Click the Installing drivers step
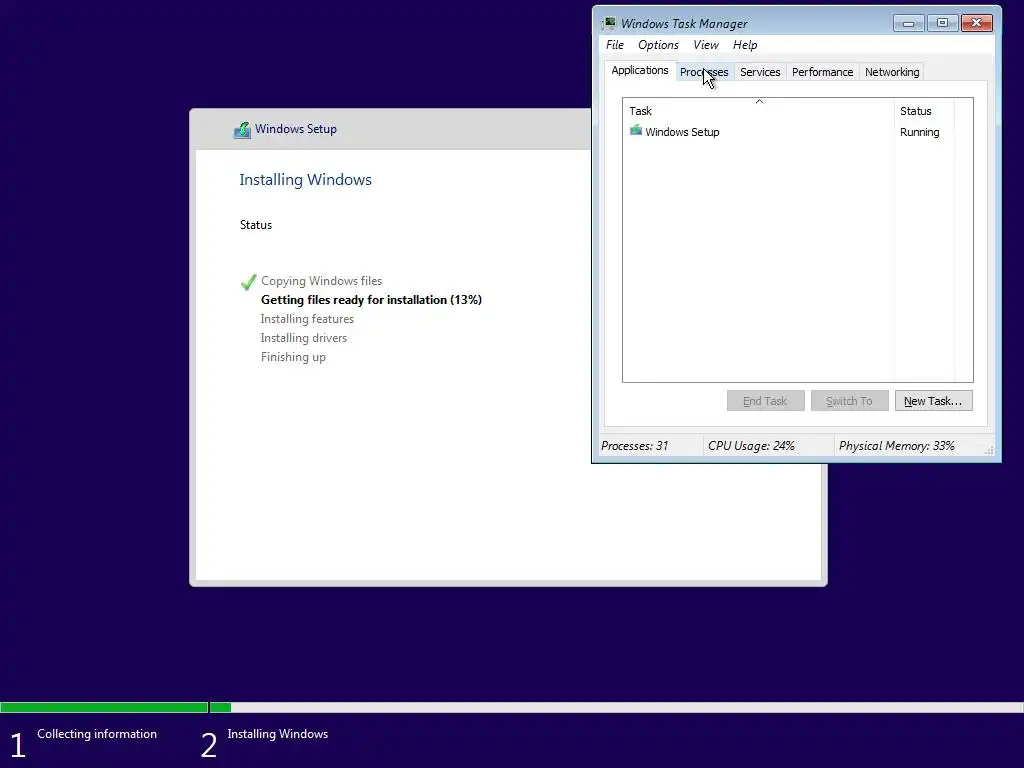This screenshot has height=768, width=1024. point(304,338)
